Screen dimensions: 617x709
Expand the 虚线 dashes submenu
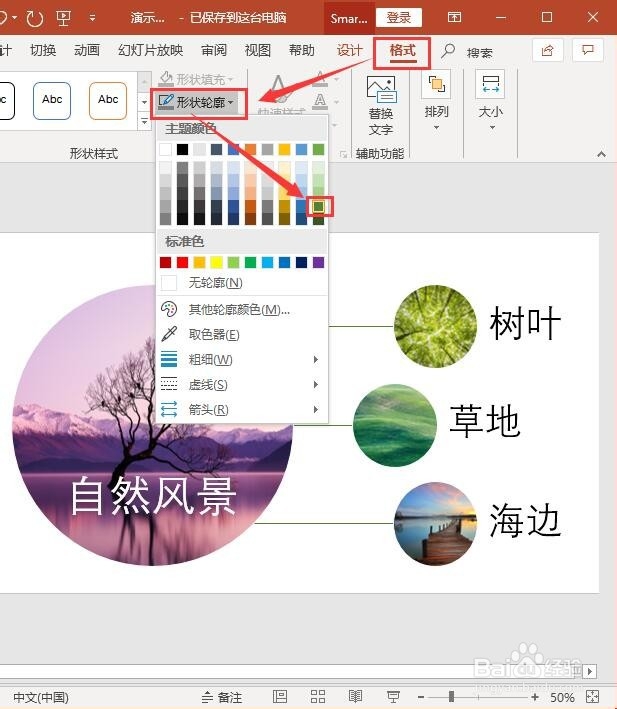click(242, 385)
